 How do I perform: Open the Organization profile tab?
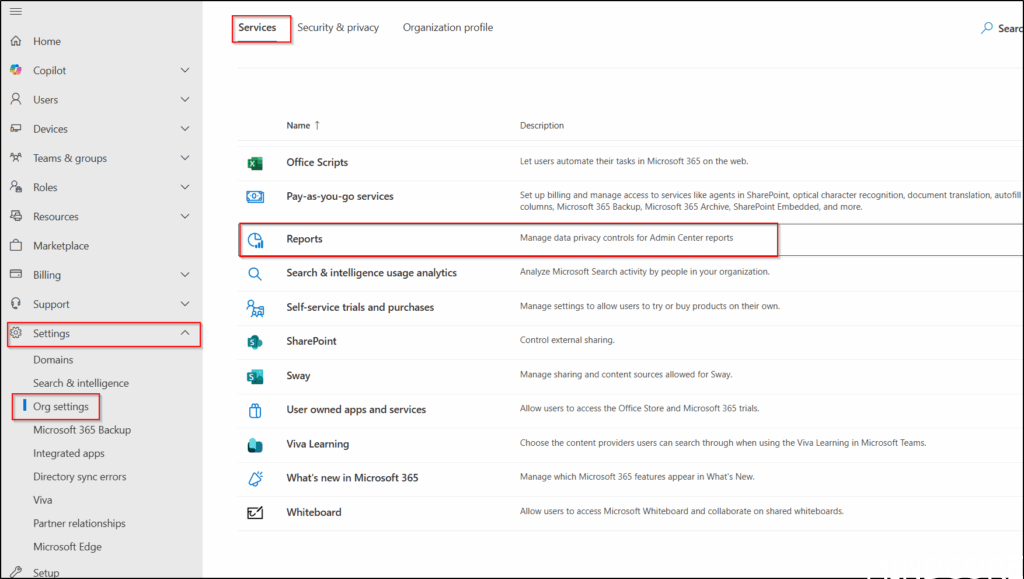point(448,28)
